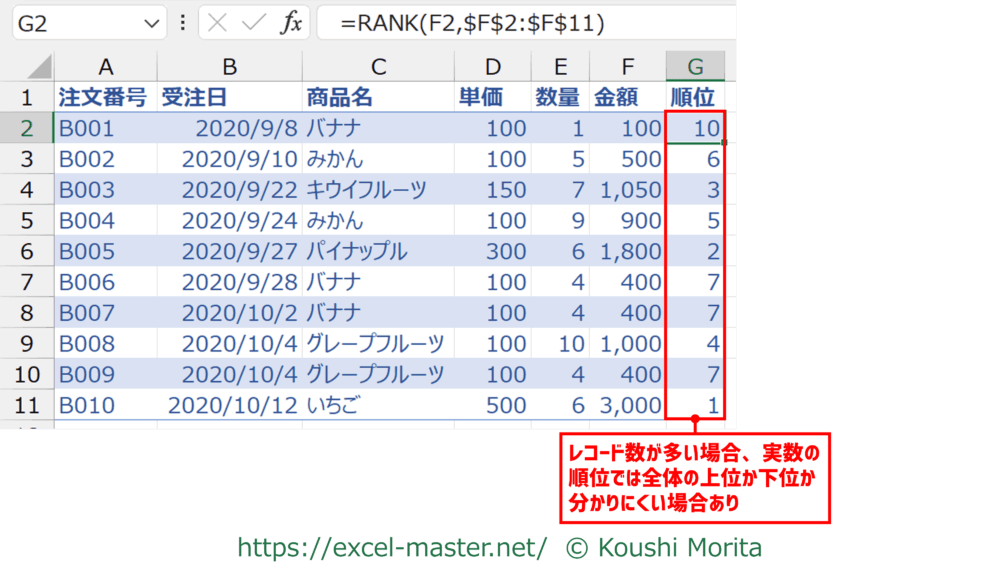Click the 3,000 amount cell
The height and width of the screenshot is (563, 1000).
coord(627,406)
